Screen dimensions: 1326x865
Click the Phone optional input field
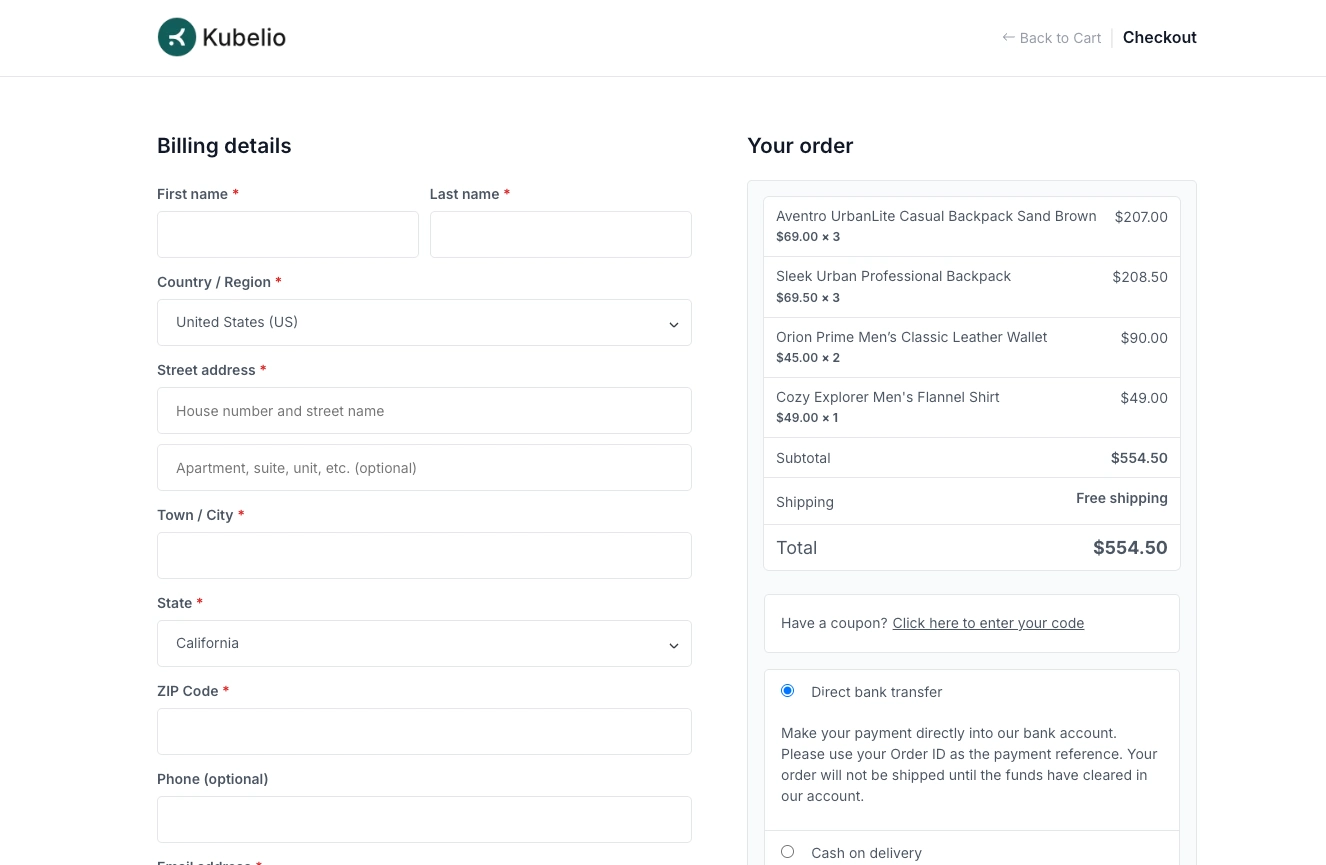pyautogui.click(x=424, y=819)
